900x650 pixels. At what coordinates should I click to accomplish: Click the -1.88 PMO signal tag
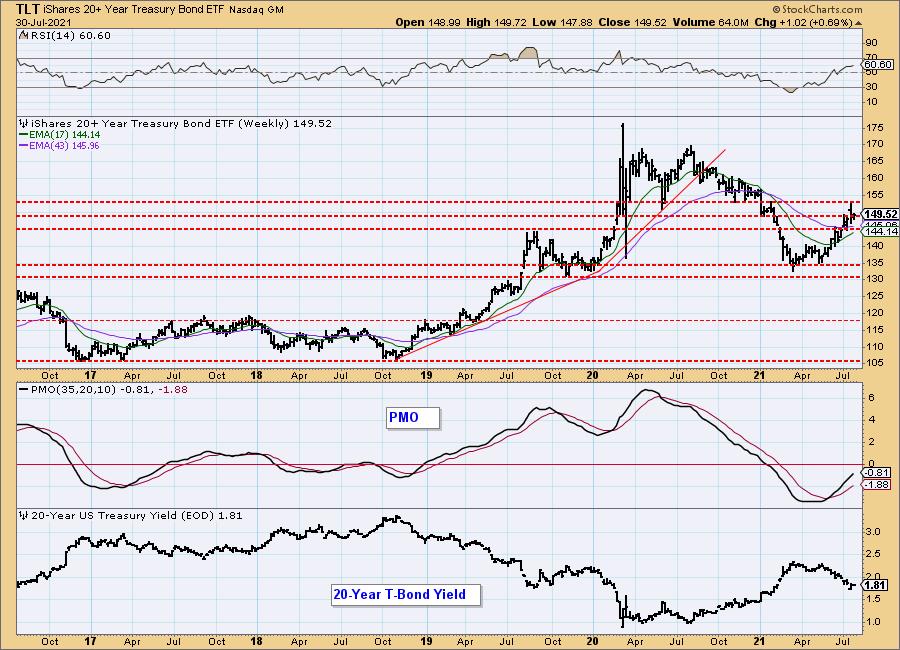click(878, 485)
